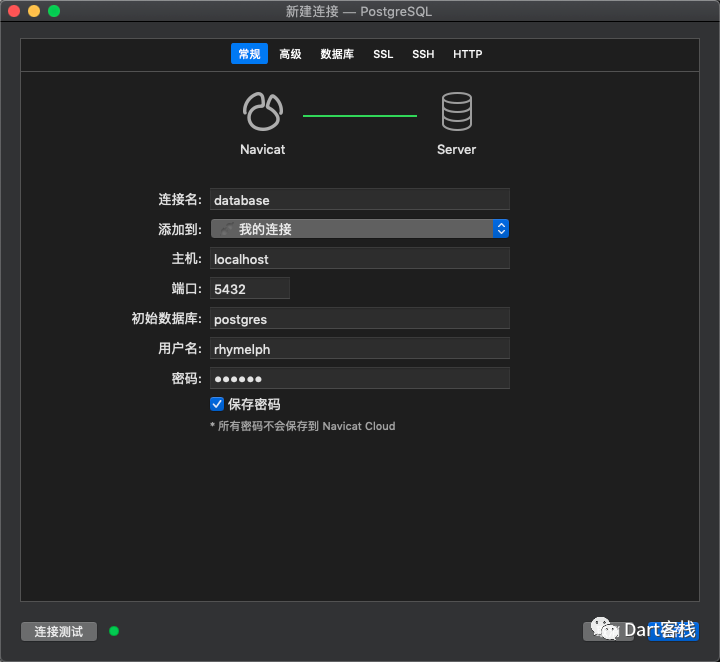Open the 数据库 tab
This screenshot has width=720, height=662.
pos(337,54)
